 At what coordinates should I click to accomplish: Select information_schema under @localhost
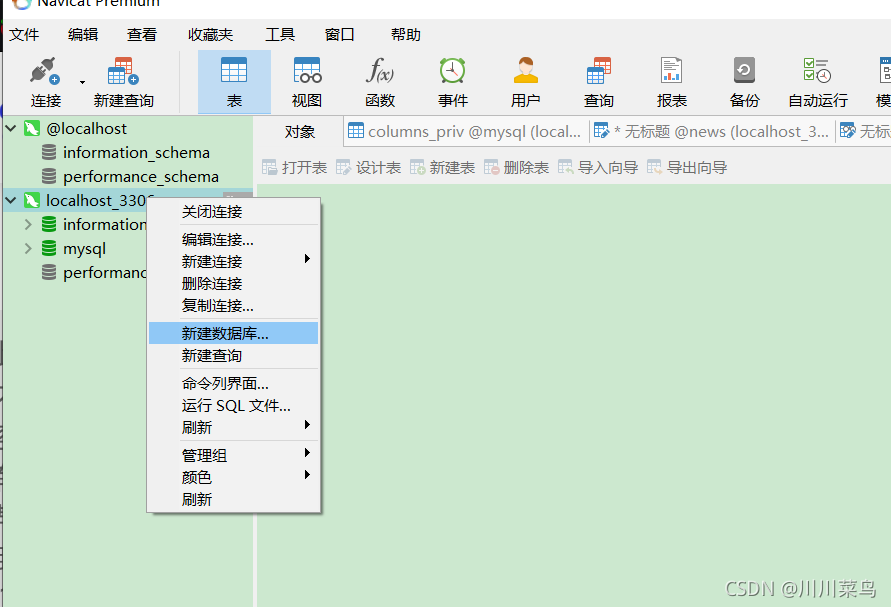tap(136, 152)
